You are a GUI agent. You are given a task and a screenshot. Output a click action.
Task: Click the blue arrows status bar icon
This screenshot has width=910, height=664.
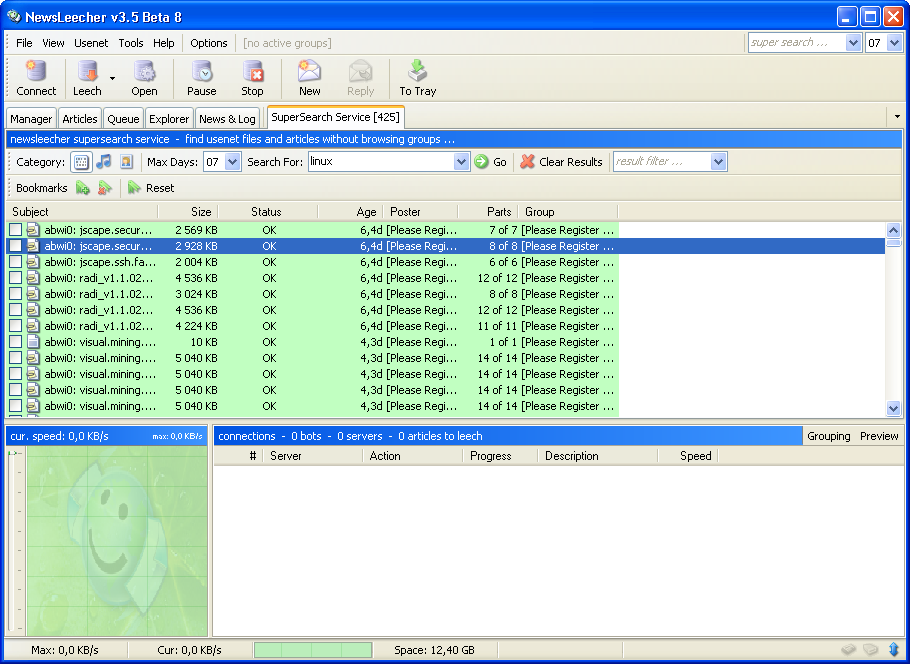(x=894, y=649)
